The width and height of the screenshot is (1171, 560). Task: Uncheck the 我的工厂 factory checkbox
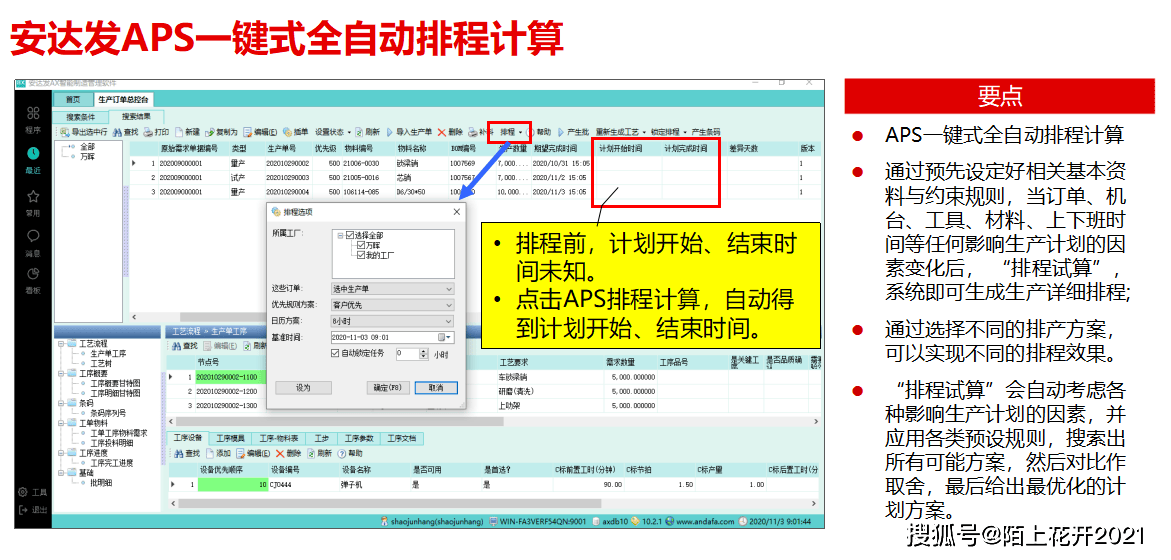point(360,255)
